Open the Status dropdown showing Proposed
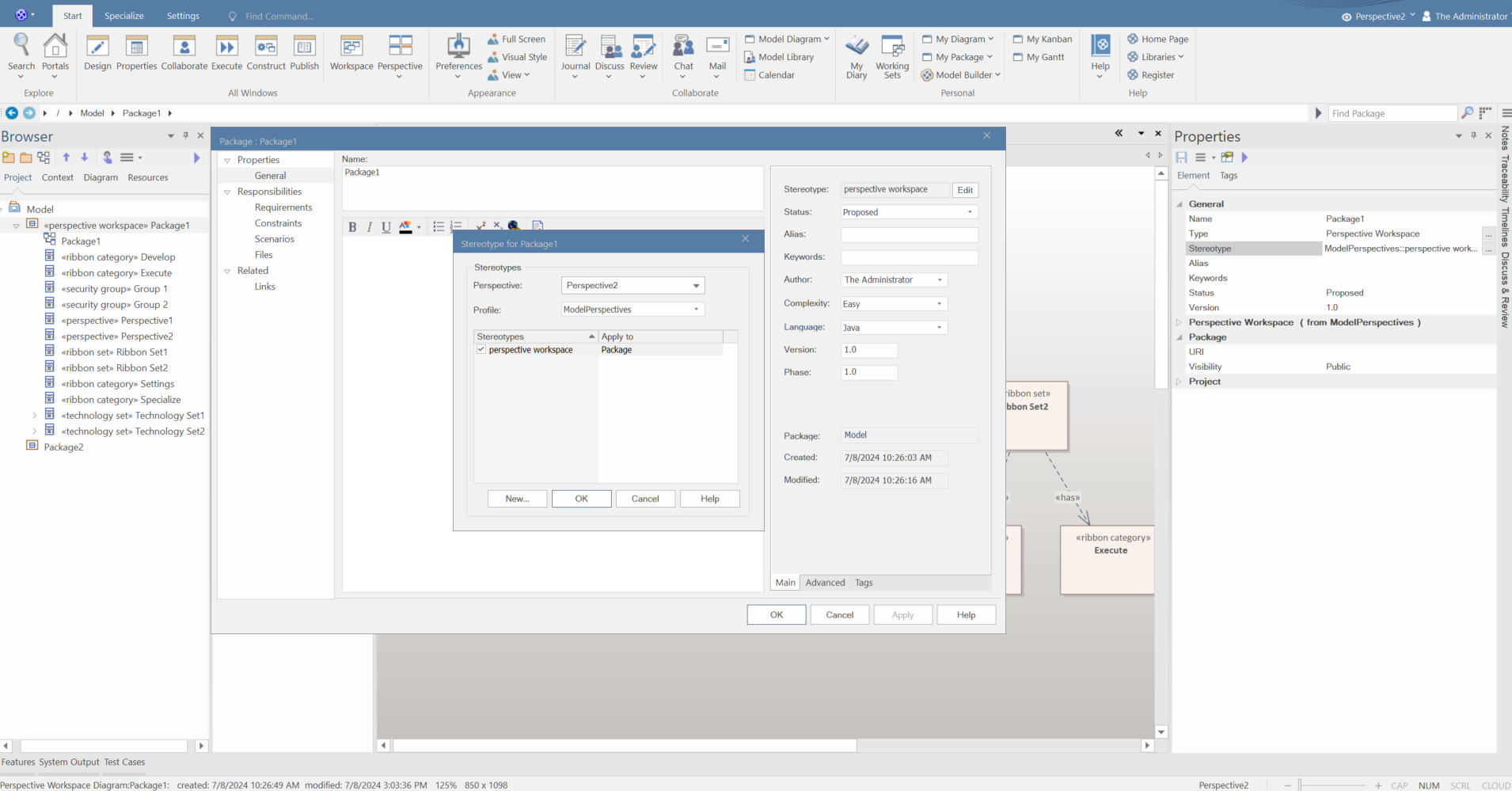 pyautogui.click(x=909, y=212)
